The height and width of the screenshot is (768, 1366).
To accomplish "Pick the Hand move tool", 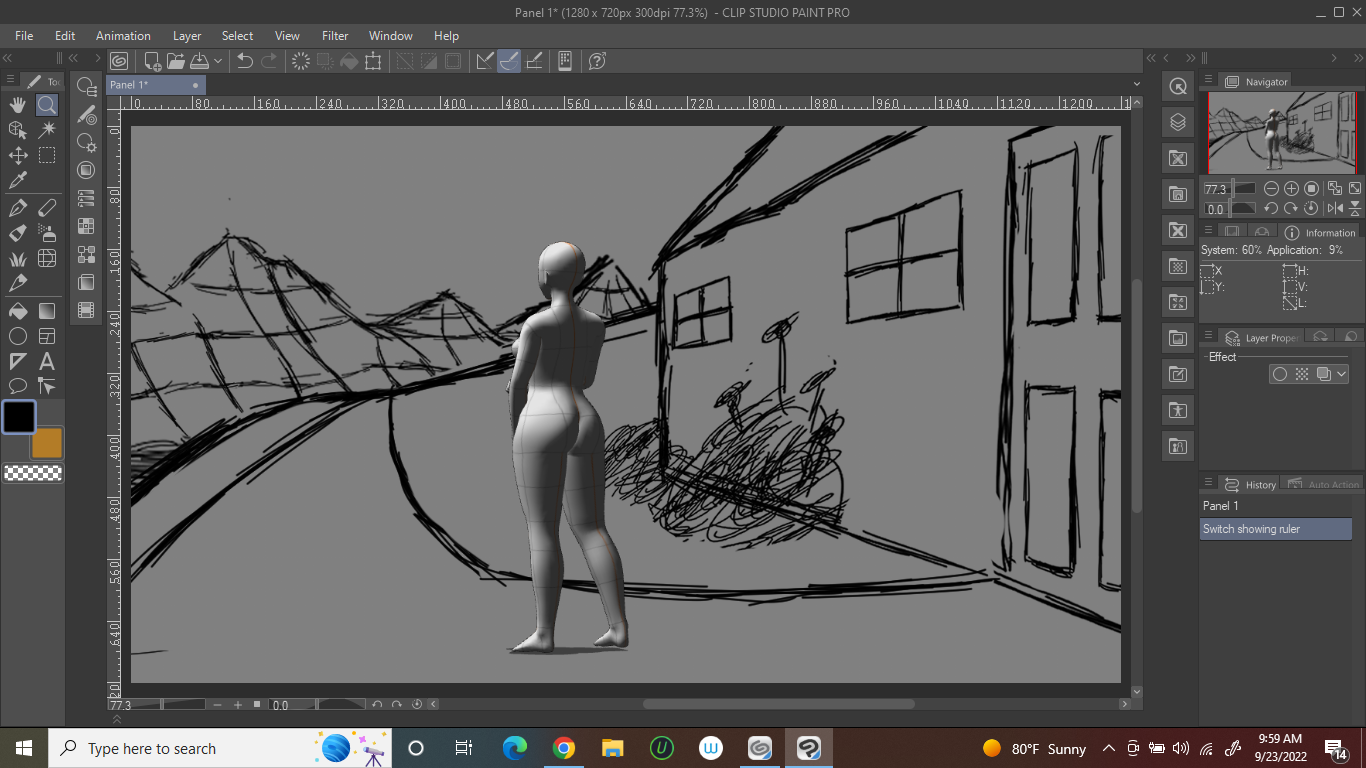I will (x=18, y=105).
